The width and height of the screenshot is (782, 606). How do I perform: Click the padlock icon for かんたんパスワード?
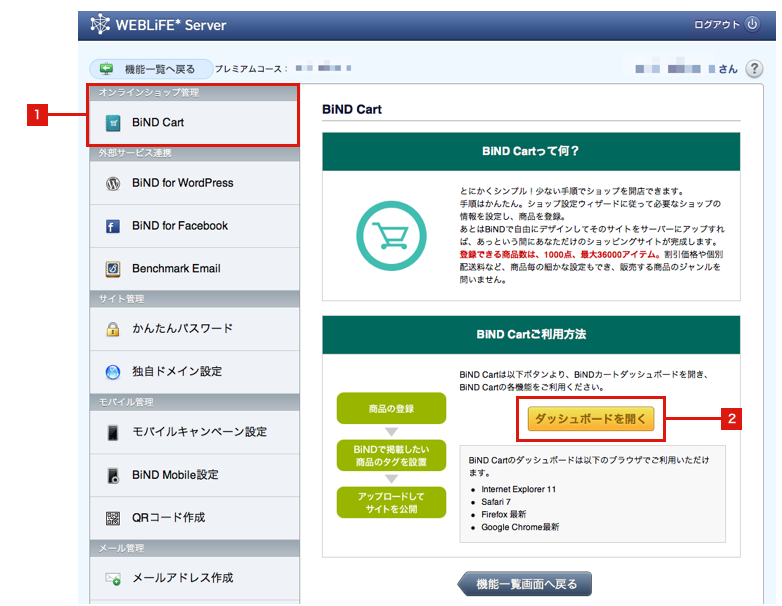[113, 329]
